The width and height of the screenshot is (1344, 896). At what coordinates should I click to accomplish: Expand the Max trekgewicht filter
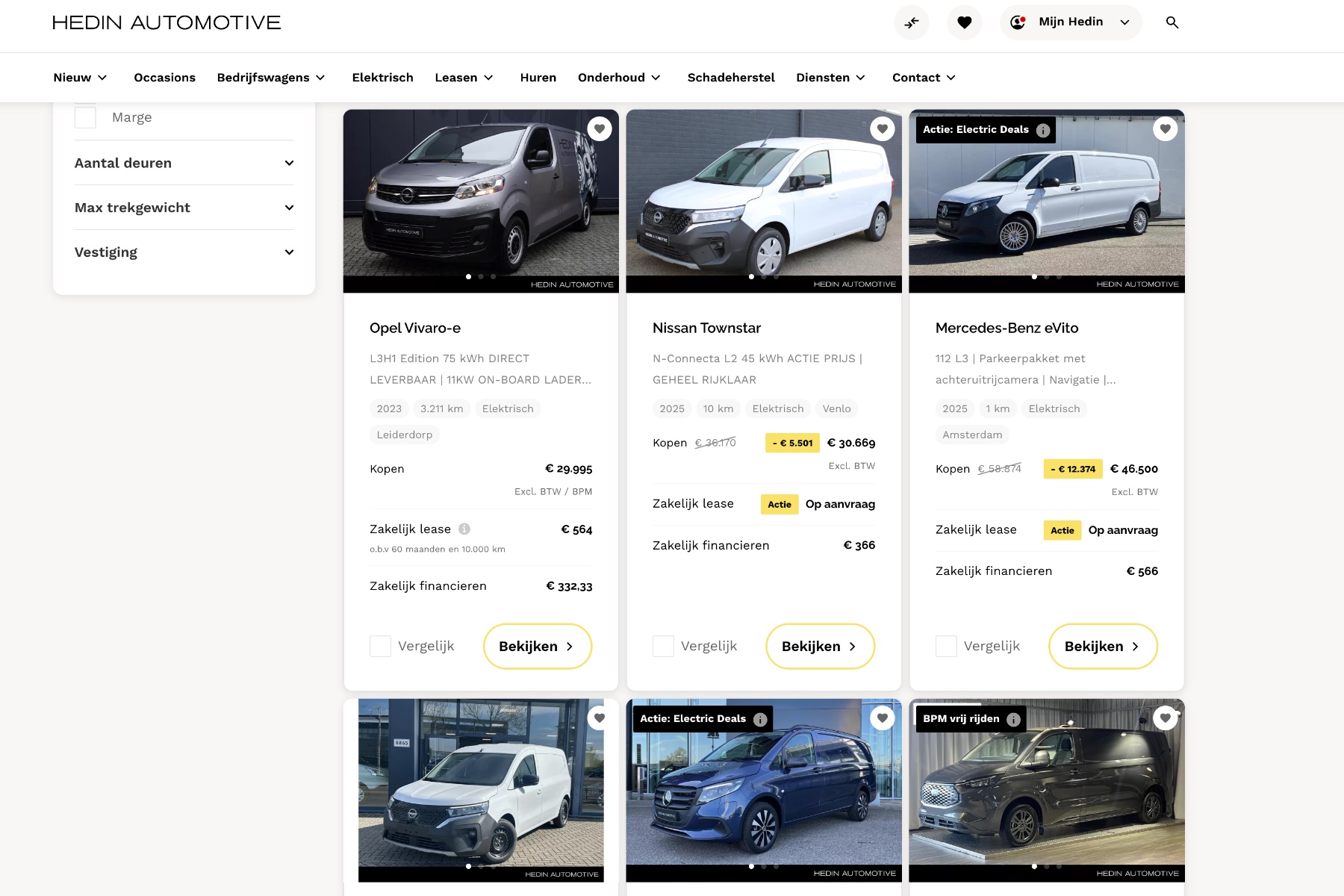coord(184,208)
